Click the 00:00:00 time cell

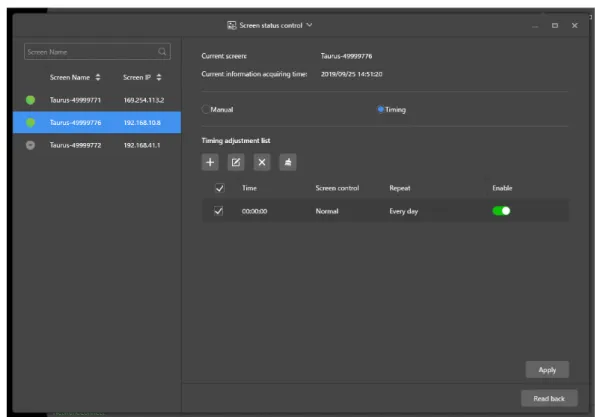click(254, 211)
